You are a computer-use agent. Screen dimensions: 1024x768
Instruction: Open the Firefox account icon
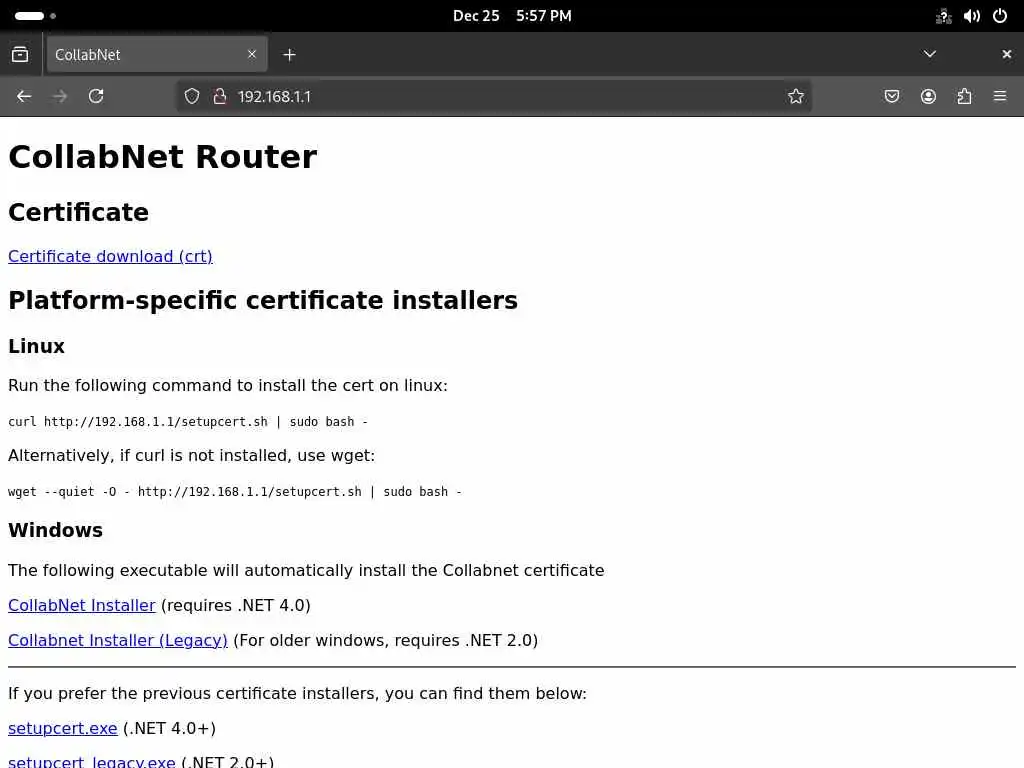928,97
